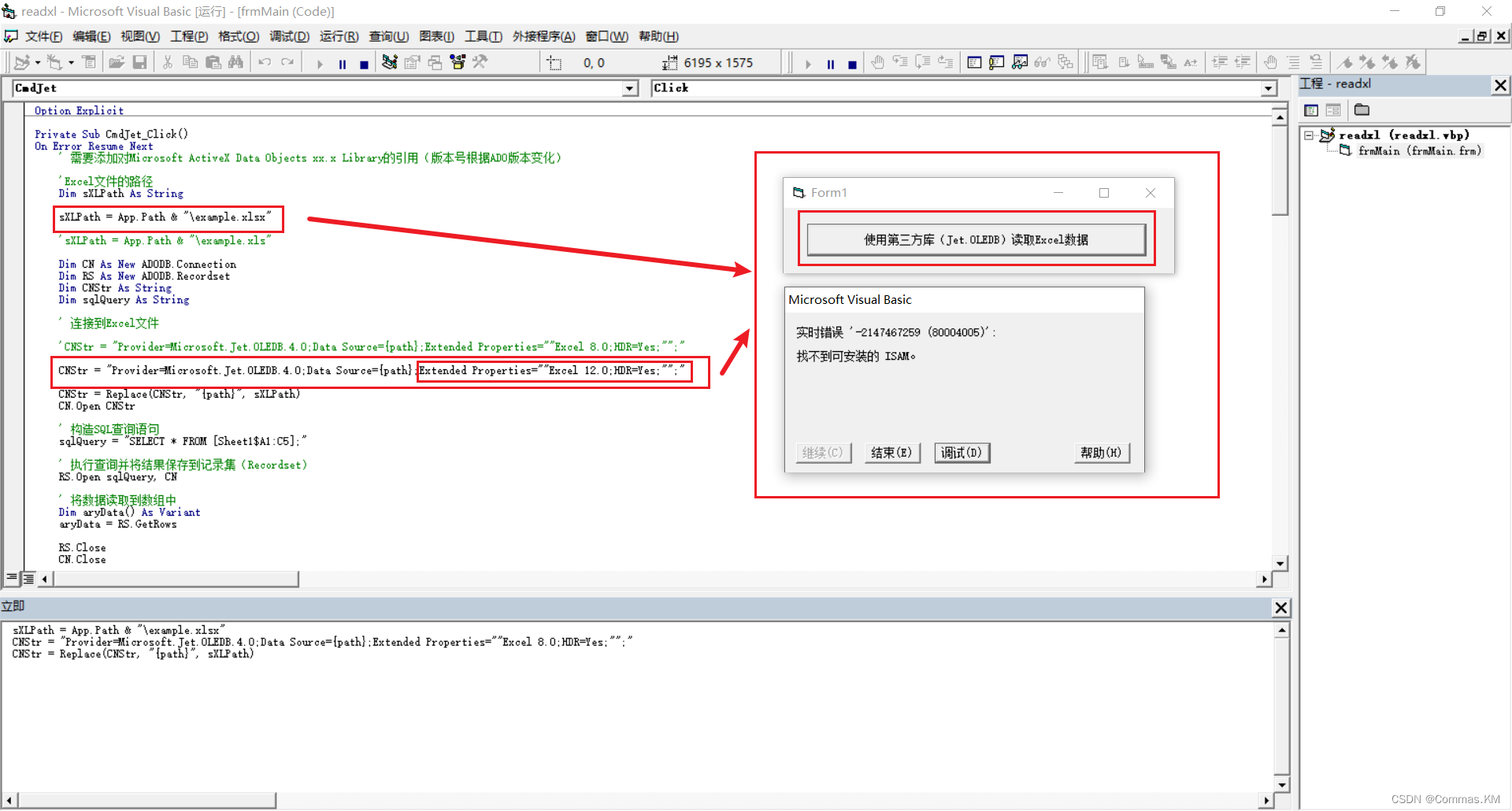Click 帮助(H) button in error dialog
This screenshot has width=1512, height=811.
[x=1101, y=453]
